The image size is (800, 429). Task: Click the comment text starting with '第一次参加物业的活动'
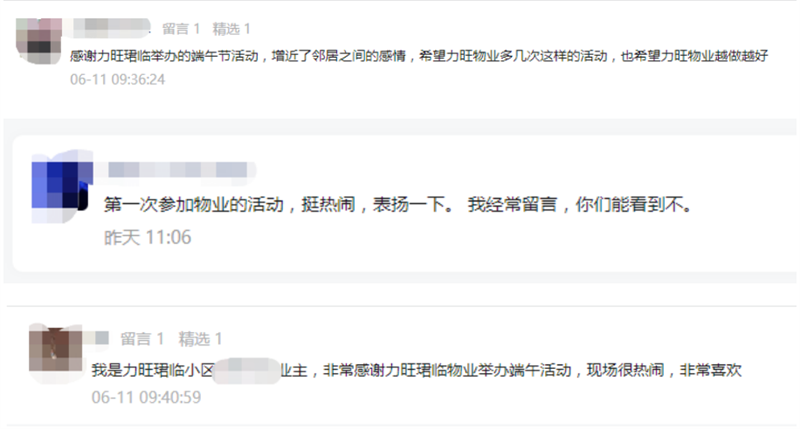(x=398, y=205)
